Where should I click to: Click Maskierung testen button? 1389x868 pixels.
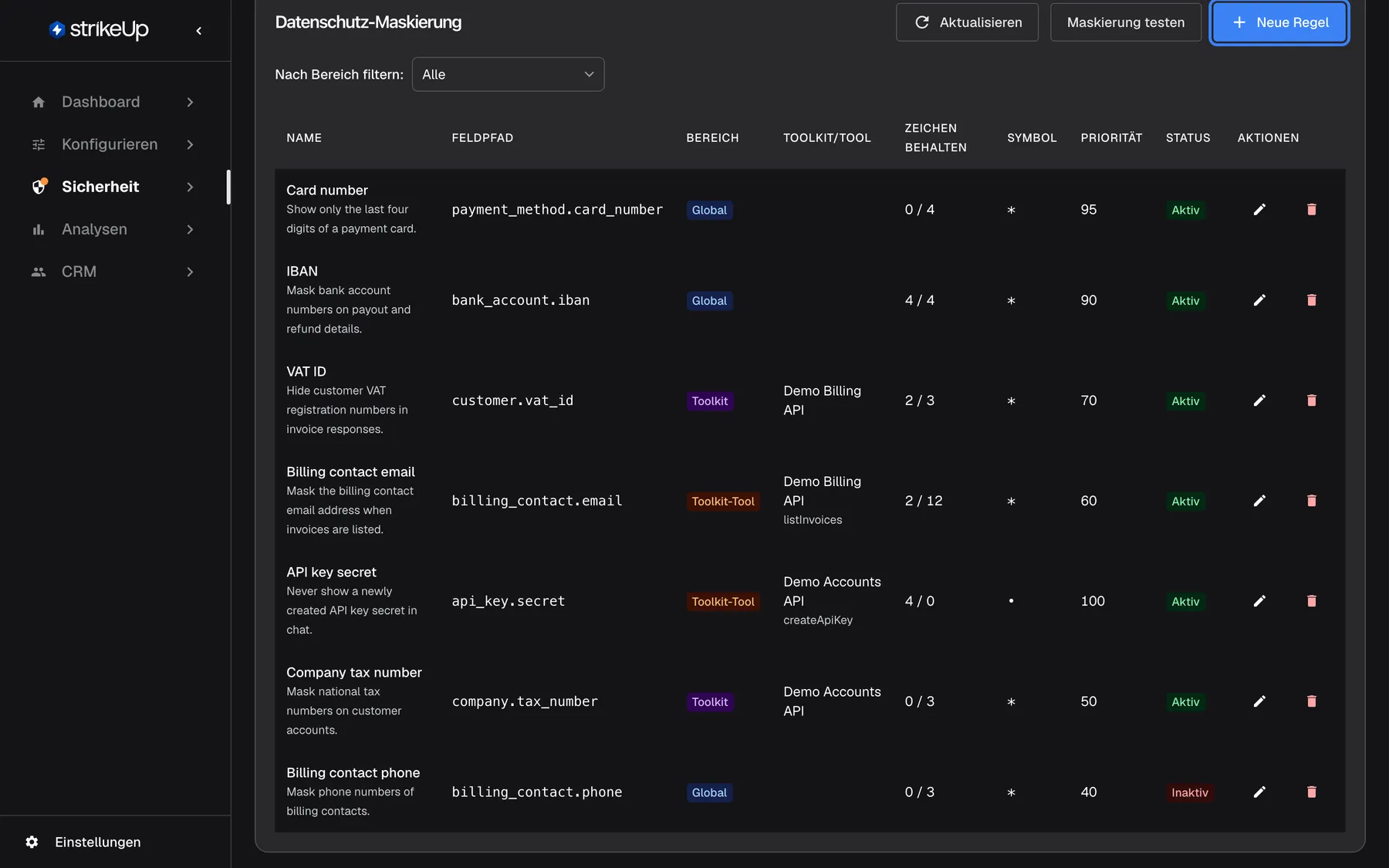click(1126, 22)
